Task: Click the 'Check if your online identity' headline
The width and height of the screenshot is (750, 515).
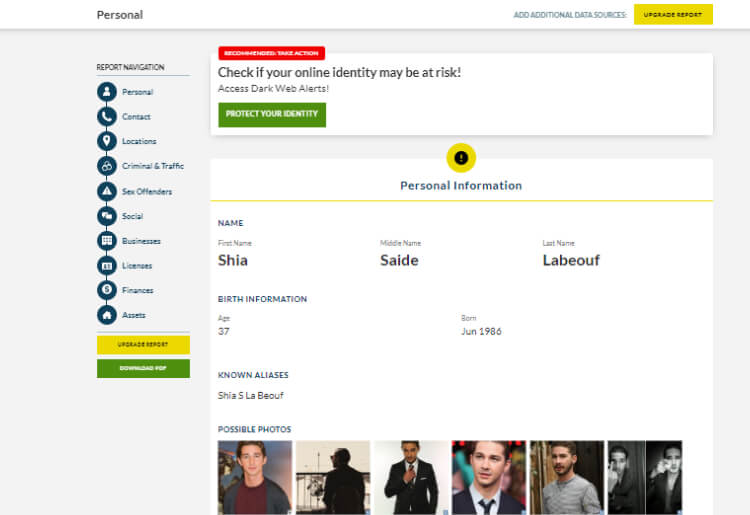Action: tap(339, 72)
